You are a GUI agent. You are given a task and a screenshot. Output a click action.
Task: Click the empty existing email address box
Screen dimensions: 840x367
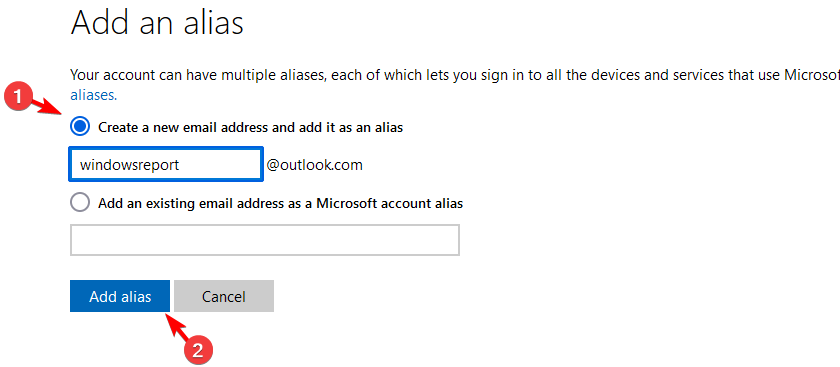[x=265, y=239]
